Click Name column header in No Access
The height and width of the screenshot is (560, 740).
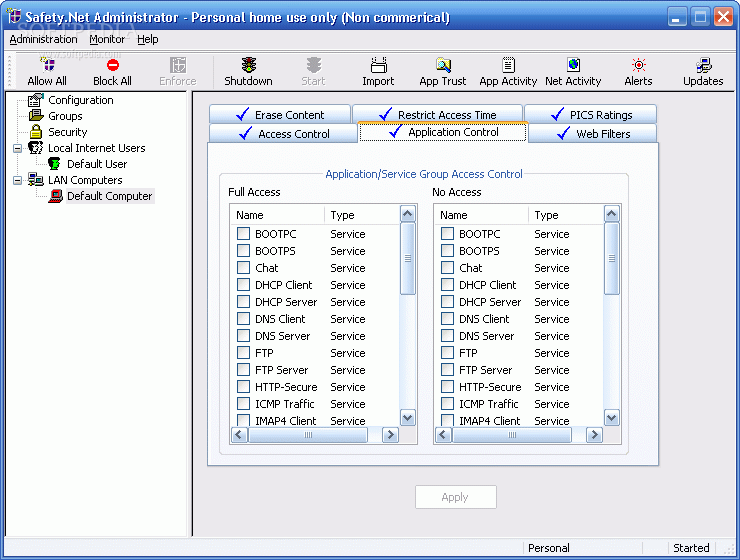pyautogui.click(x=481, y=215)
